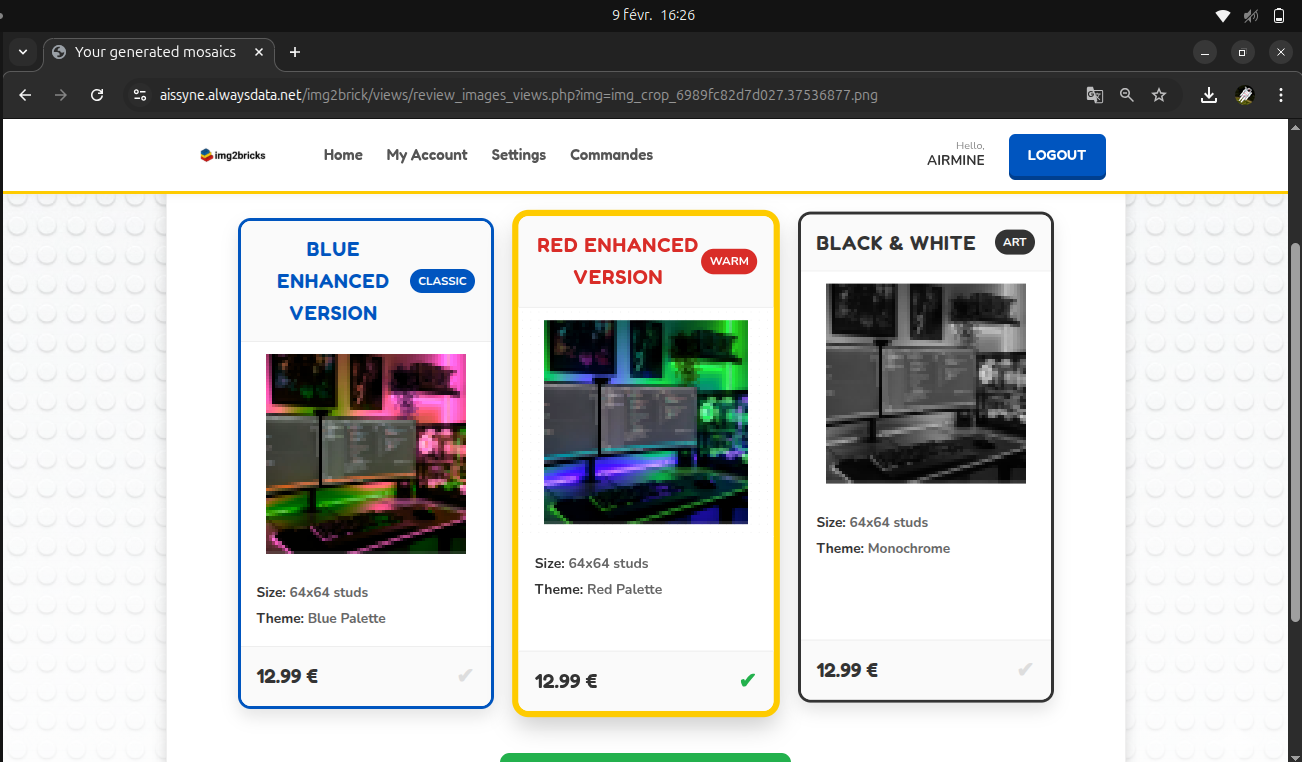Image resolution: width=1302 pixels, height=762 pixels.
Task: Select the Black & White checkmark
Action: (1024, 670)
